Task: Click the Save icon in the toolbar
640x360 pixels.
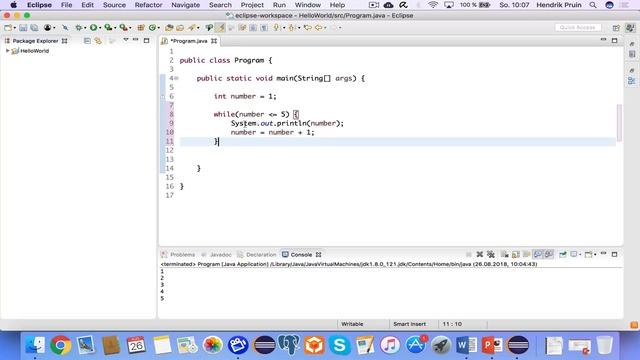Action: (23, 28)
